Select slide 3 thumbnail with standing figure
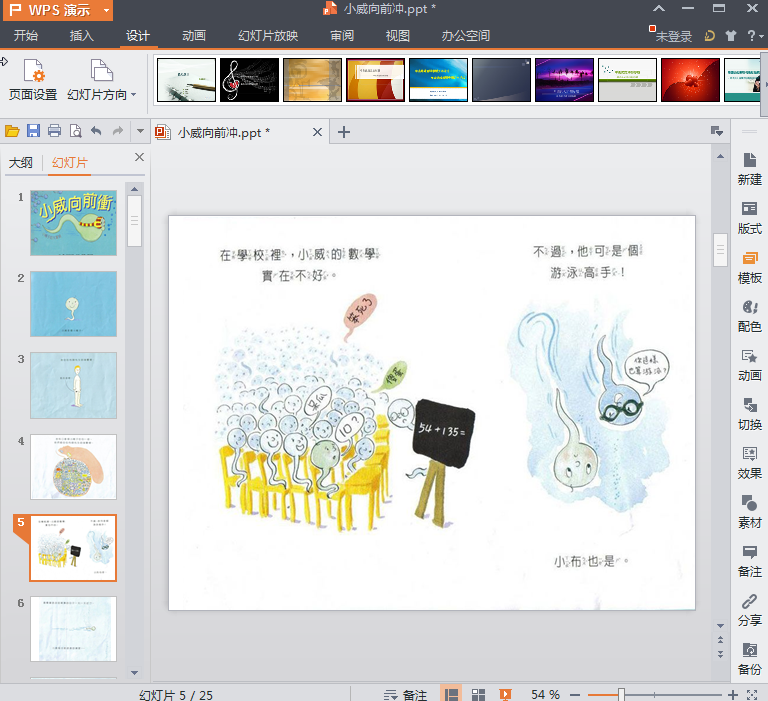Screen dimensions: 768x701 pyautogui.click(x=73, y=385)
